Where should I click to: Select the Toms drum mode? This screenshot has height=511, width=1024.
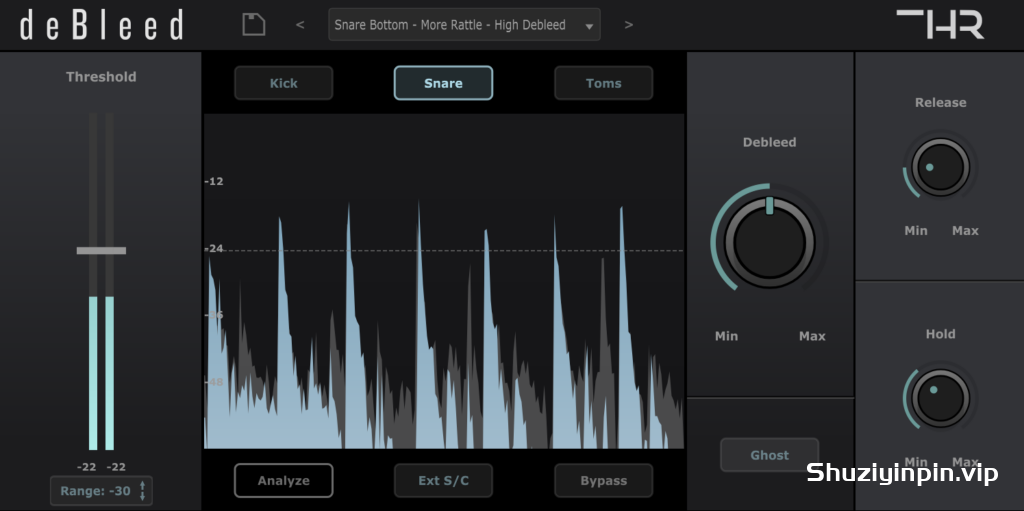(603, 83)
